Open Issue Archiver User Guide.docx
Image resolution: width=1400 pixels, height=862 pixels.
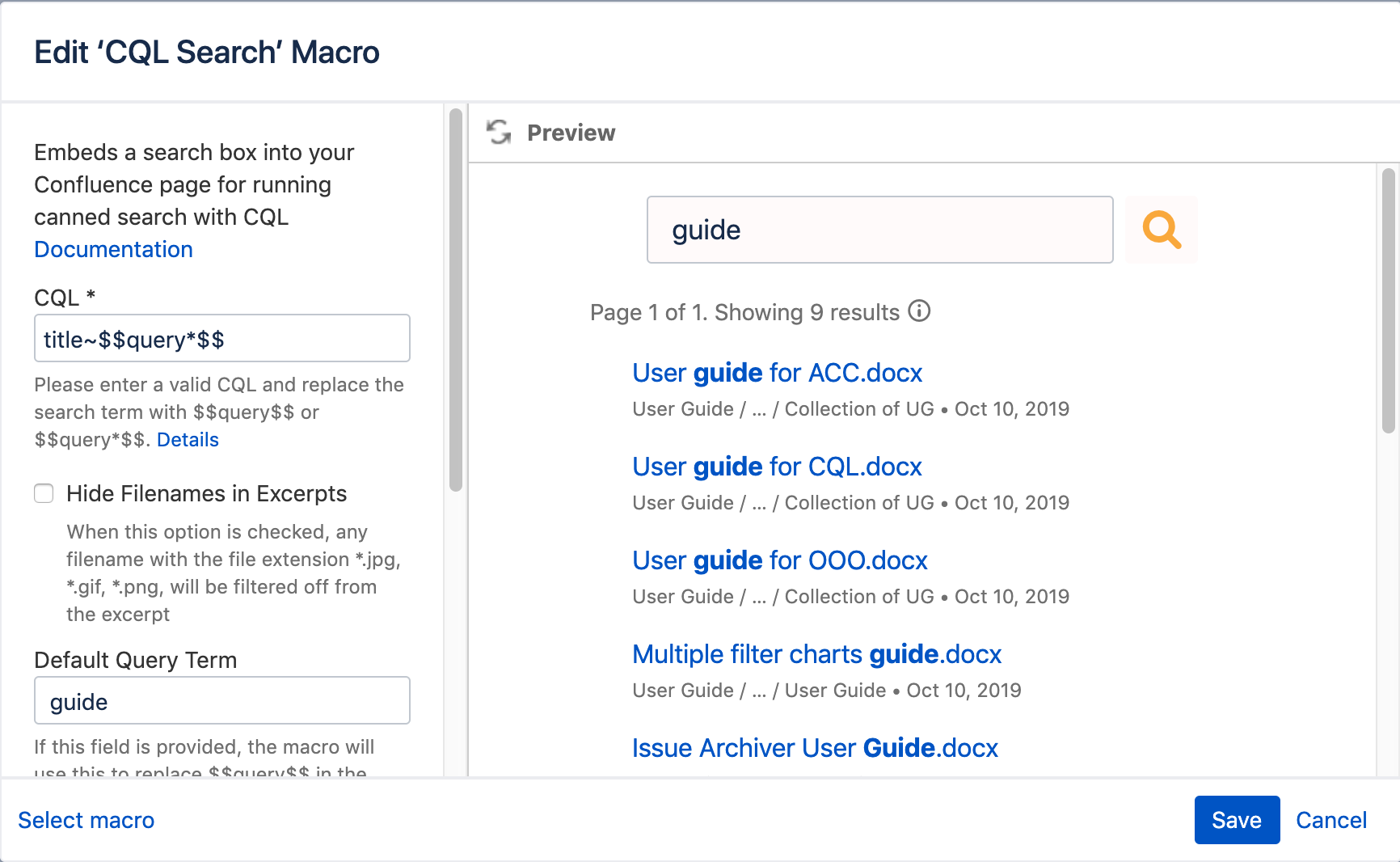click(815, 748)
